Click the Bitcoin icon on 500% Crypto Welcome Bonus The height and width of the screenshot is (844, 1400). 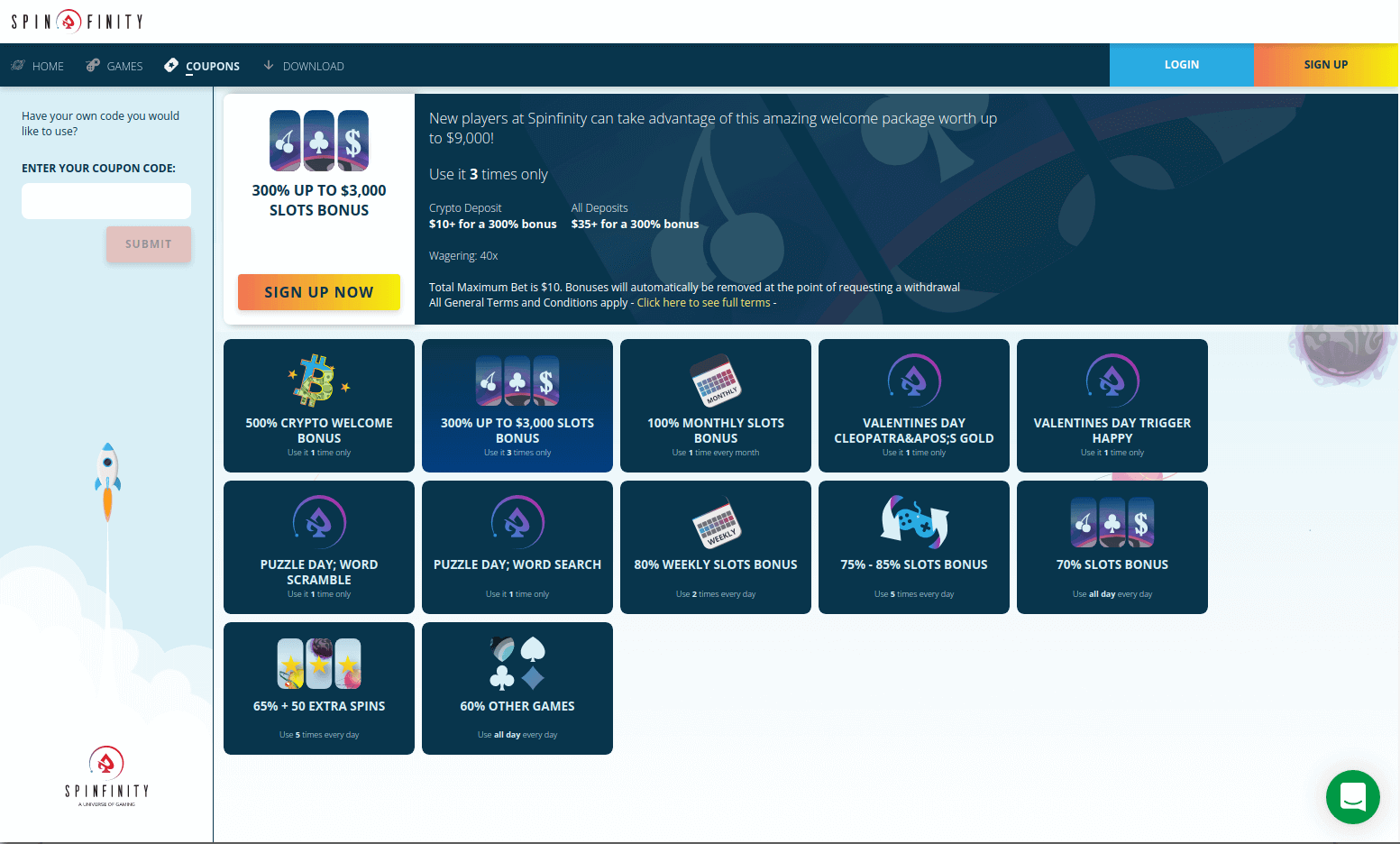click(x=318, y=381)
